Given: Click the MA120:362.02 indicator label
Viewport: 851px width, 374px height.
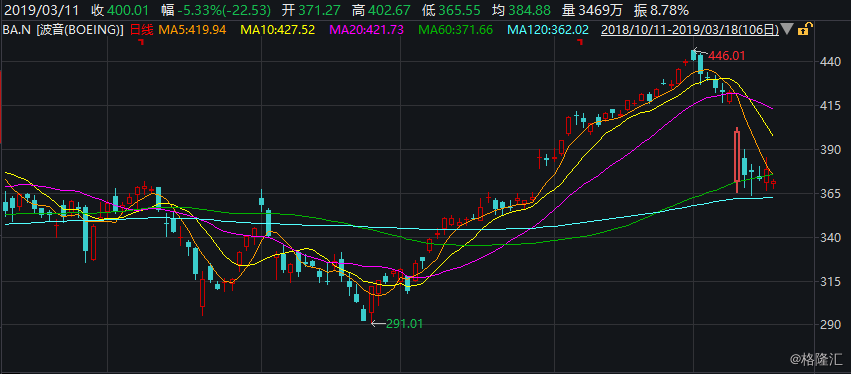Looking at the screenshot, I should click(x=548, y=30).
